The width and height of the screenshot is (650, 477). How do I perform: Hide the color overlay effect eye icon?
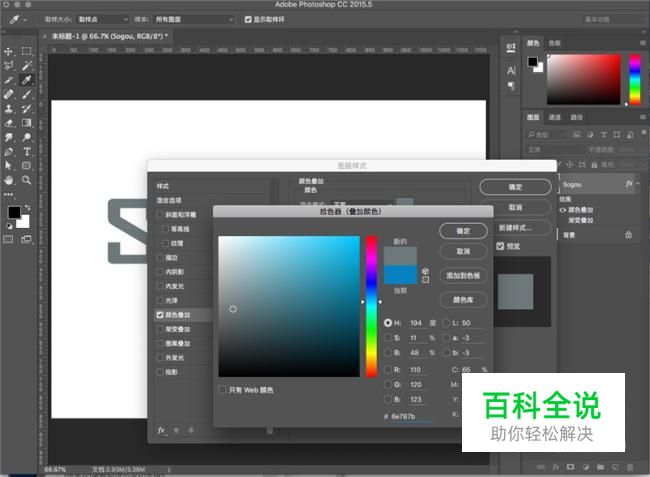[563, 210]
